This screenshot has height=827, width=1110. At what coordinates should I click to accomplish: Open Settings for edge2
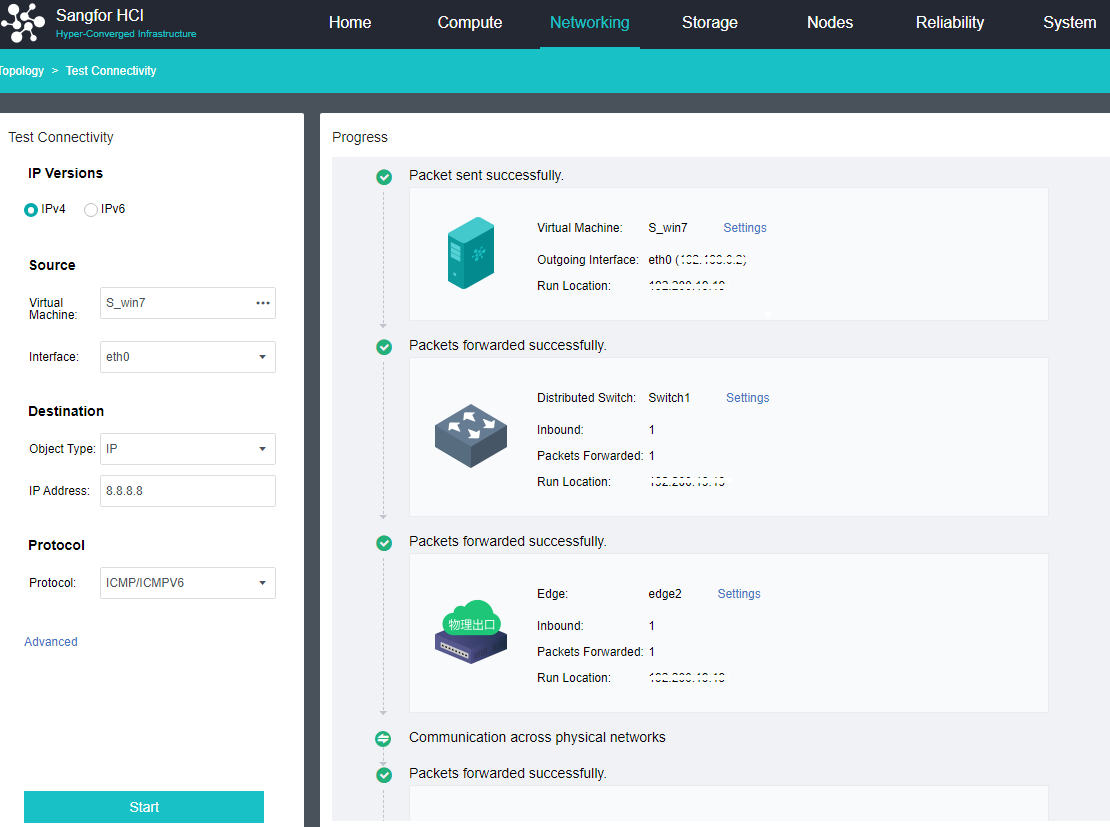pos(739,594)
